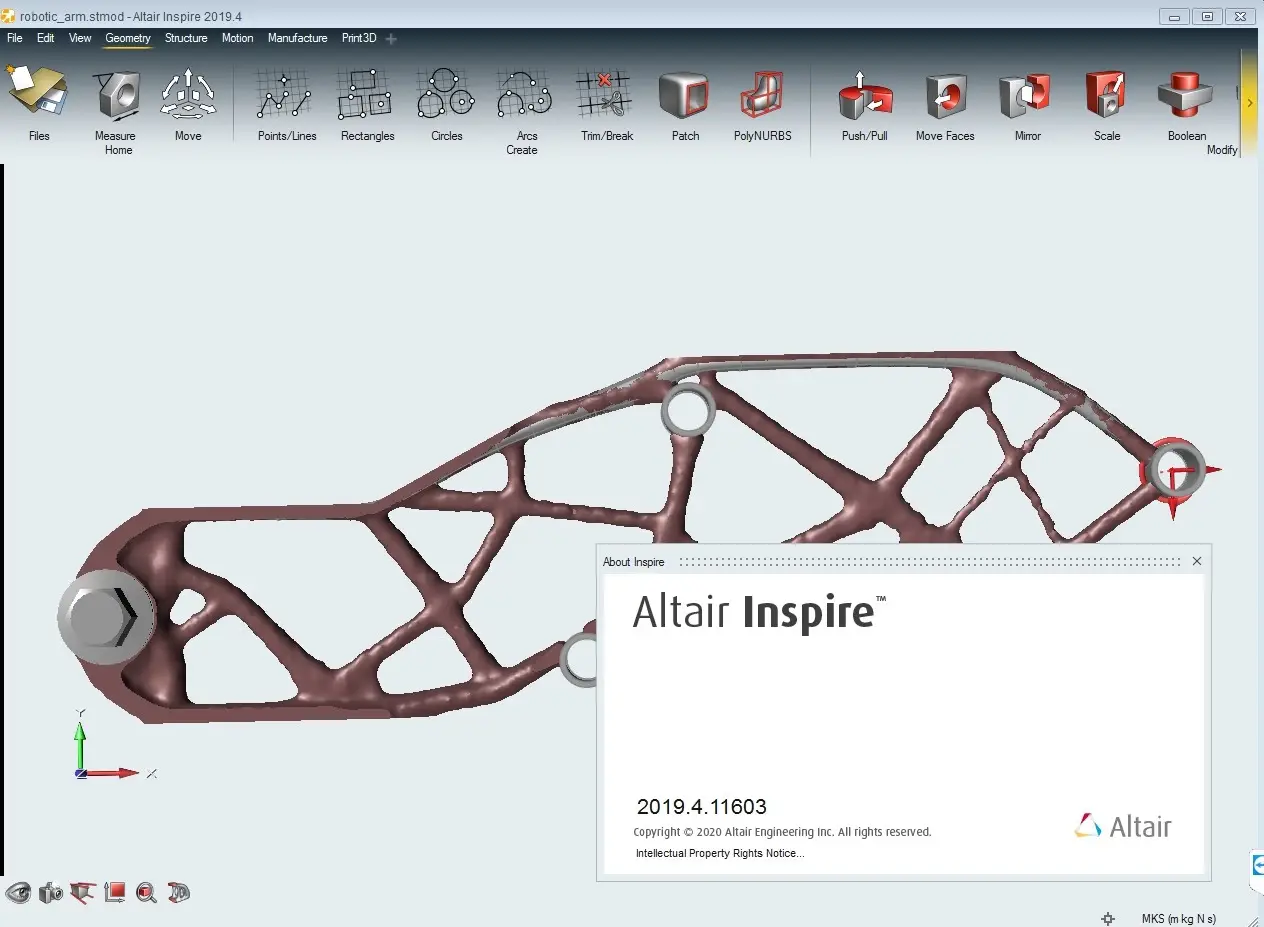Image resolution: width=1264 pixels, height=927 pixels.
Task: Activate the Move tool
Action: 188,95
